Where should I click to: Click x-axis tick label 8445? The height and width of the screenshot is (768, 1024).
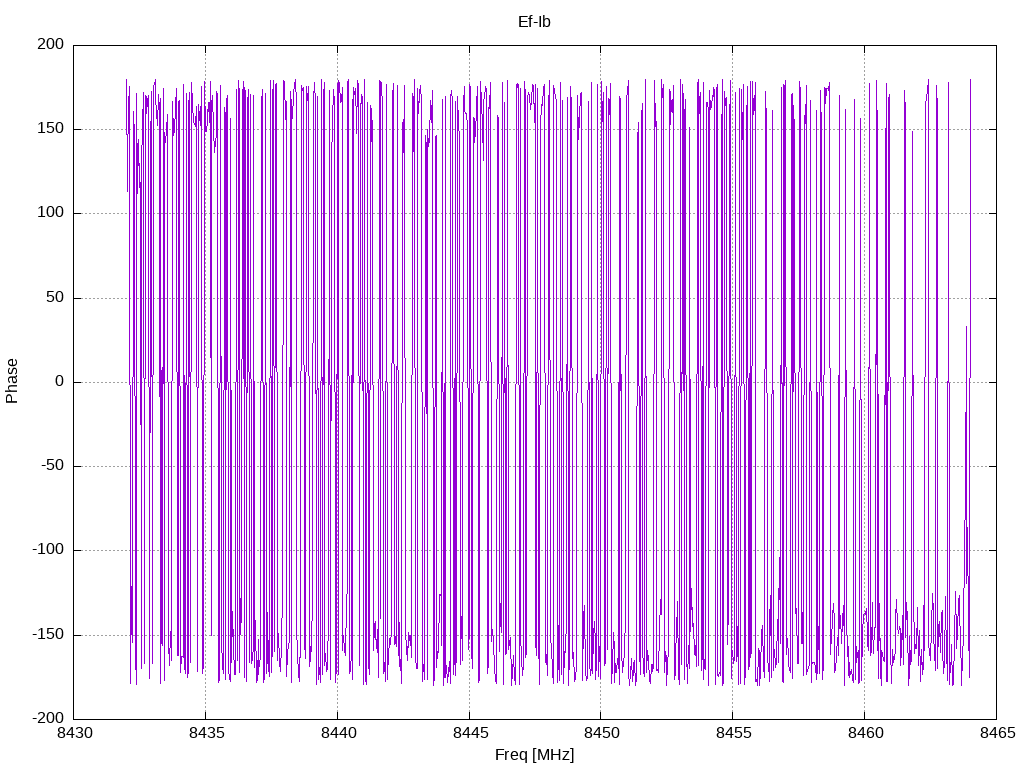point(470,733)
